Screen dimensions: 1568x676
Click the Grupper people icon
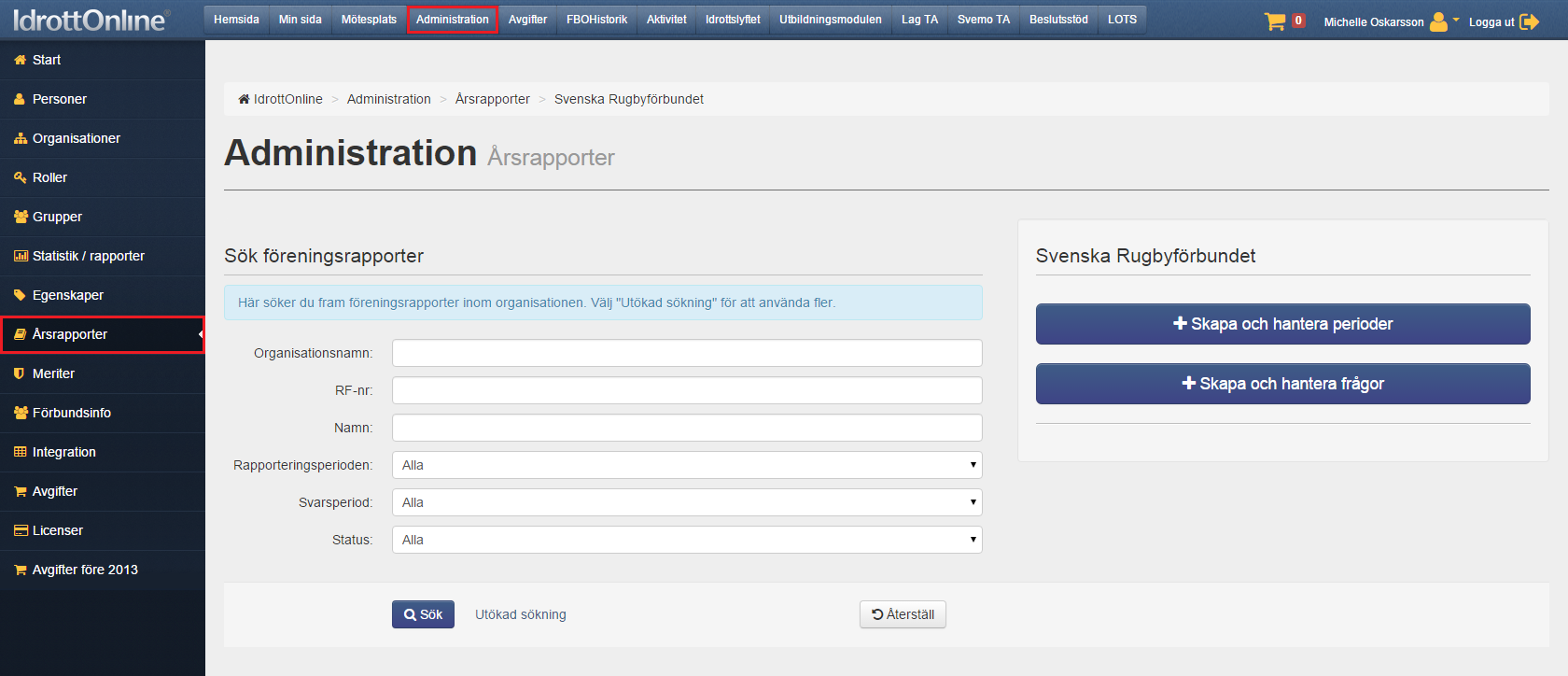pos(21,217)
